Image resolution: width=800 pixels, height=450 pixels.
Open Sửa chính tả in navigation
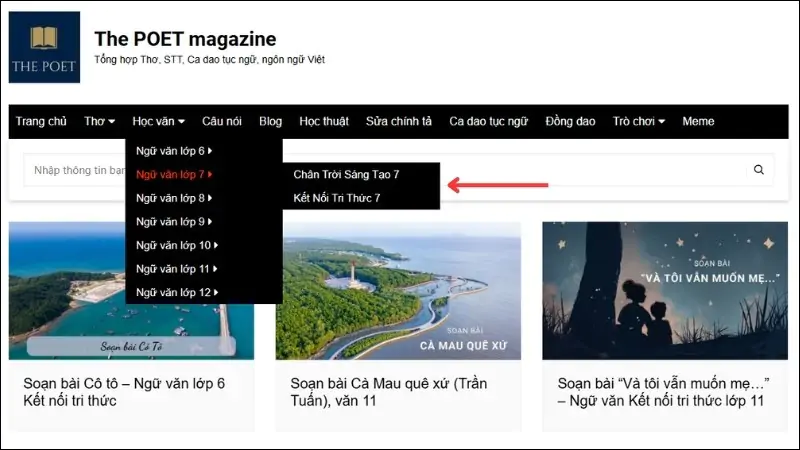[x=399, y=122]
